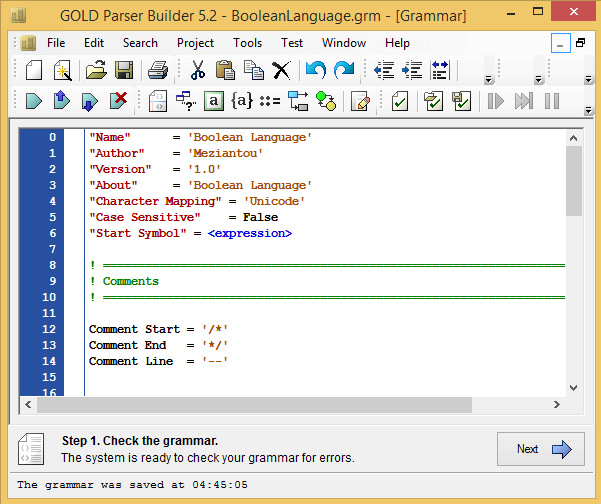Open the Test menu
This screenshot has width=601, height=504.
292,43
